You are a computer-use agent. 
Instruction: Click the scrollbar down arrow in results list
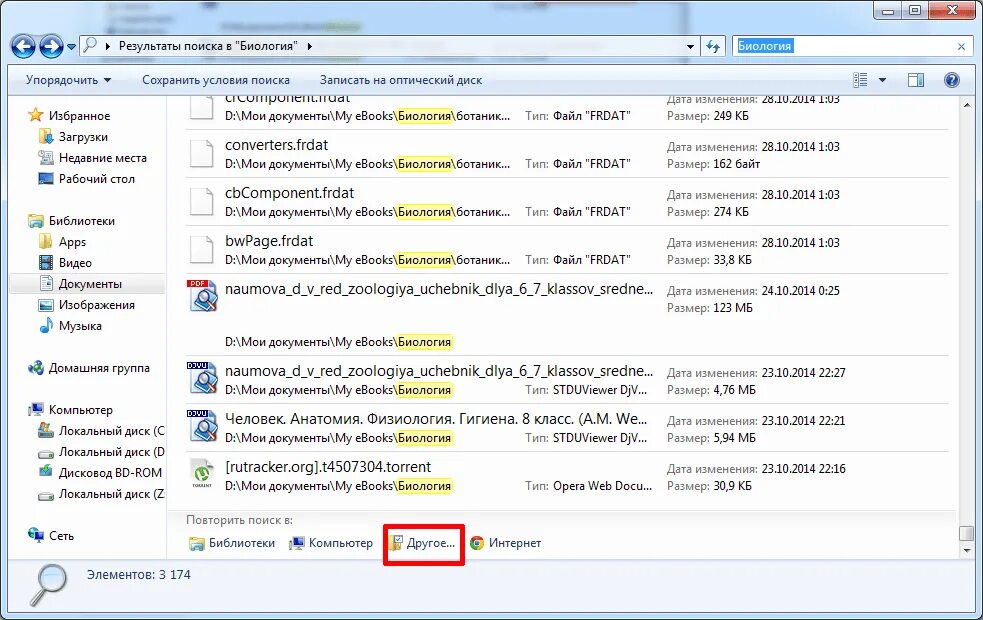pyautogui.click(x=967, y=550)
